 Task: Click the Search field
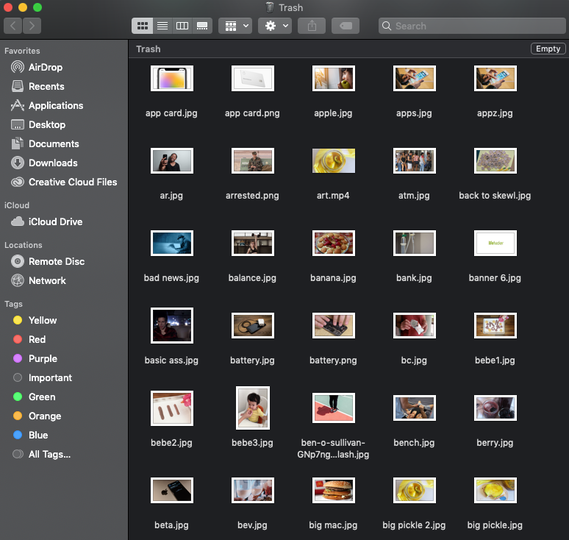[472, 26]
